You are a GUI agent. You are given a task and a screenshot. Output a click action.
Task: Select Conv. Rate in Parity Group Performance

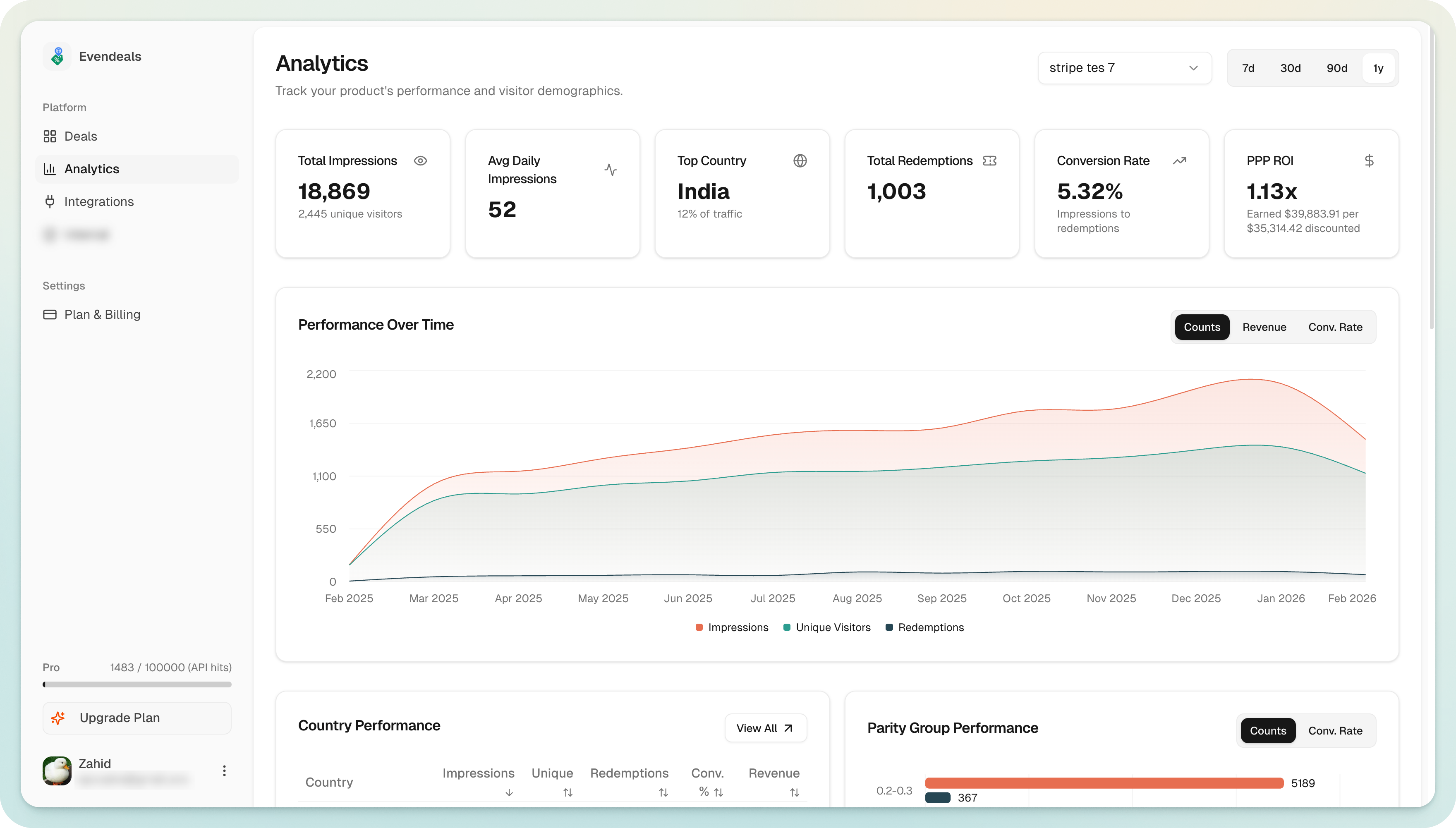(1335, 731)
